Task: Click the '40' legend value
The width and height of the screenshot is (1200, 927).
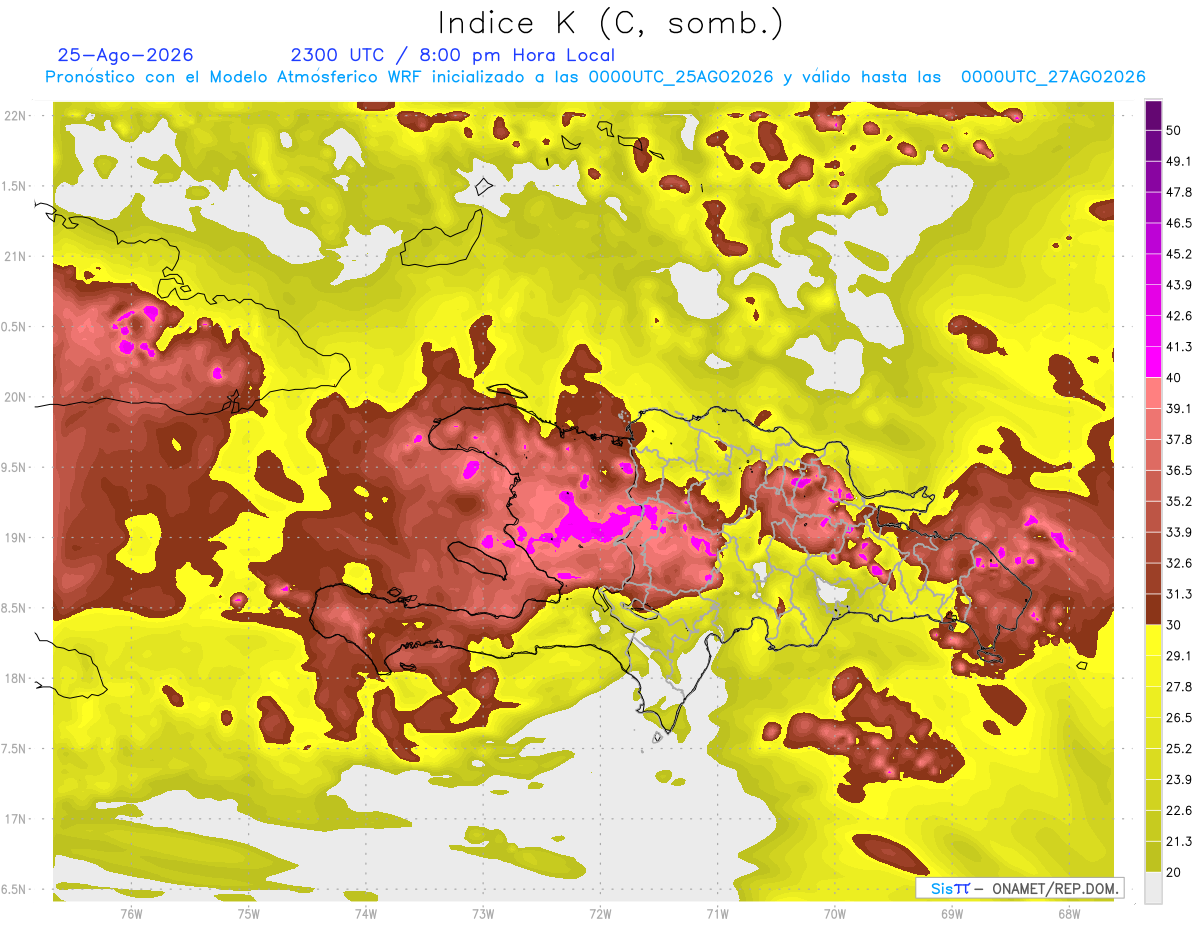Action: pos(1174,378)
